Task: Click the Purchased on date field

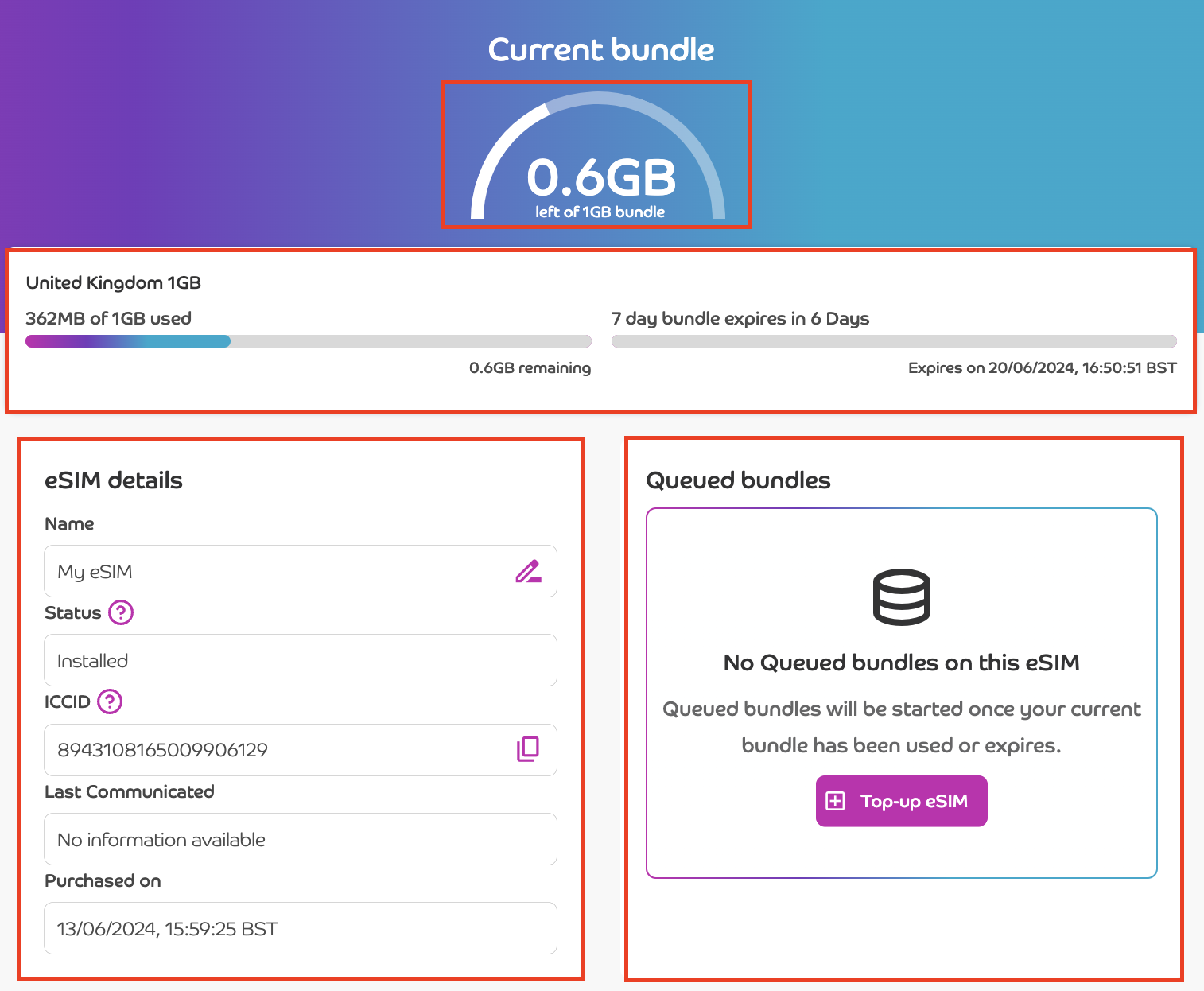Action: pyautogui.click(x=300, y=928)
